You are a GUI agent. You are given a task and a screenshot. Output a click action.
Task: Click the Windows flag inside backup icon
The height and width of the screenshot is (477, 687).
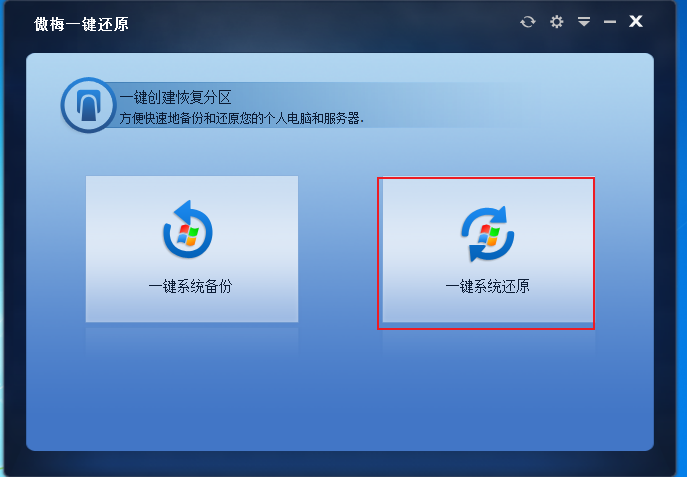[x=188, y=235]
